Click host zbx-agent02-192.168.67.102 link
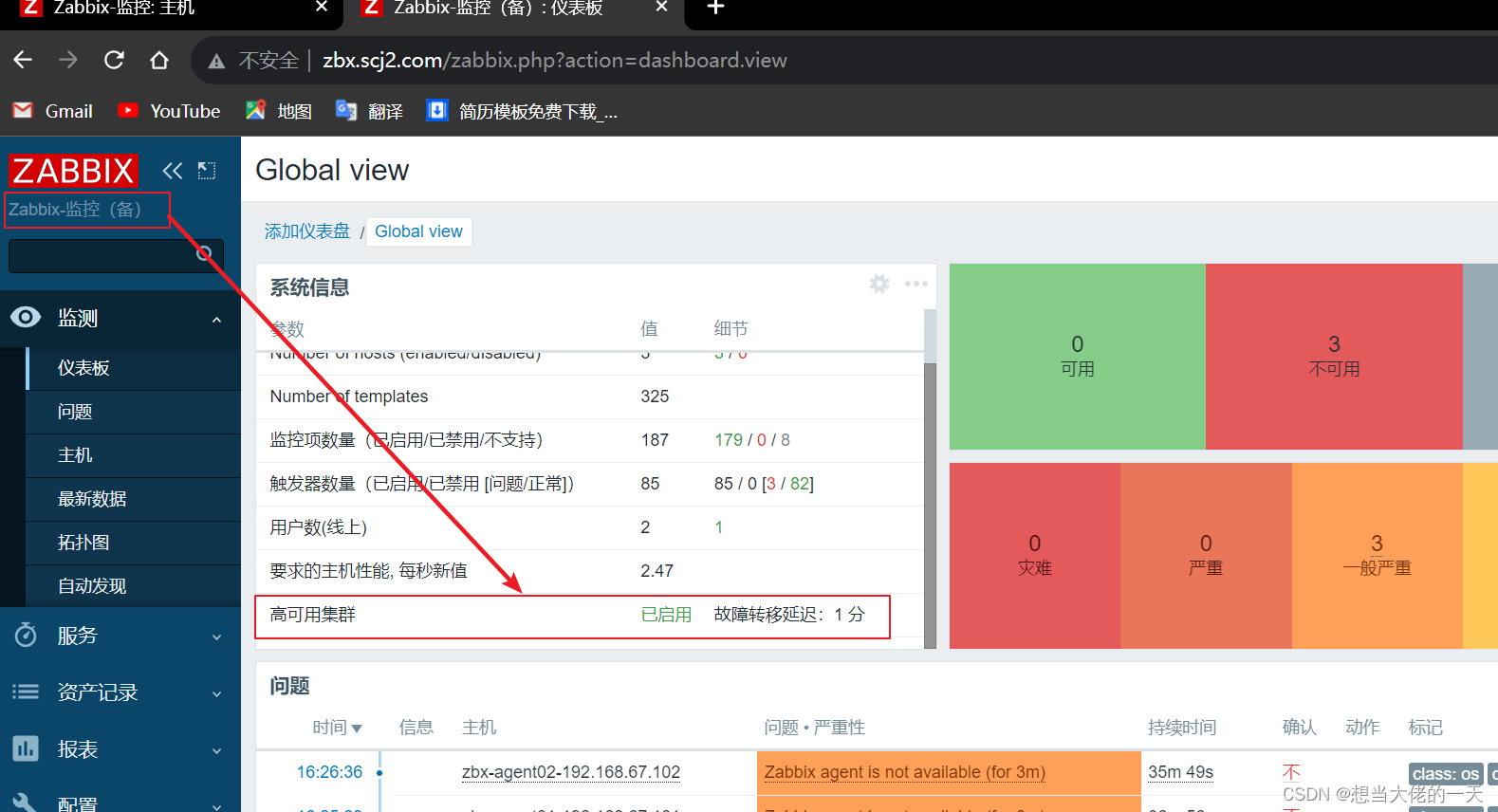The image size is (1498, 812). [x=571, y=772]
